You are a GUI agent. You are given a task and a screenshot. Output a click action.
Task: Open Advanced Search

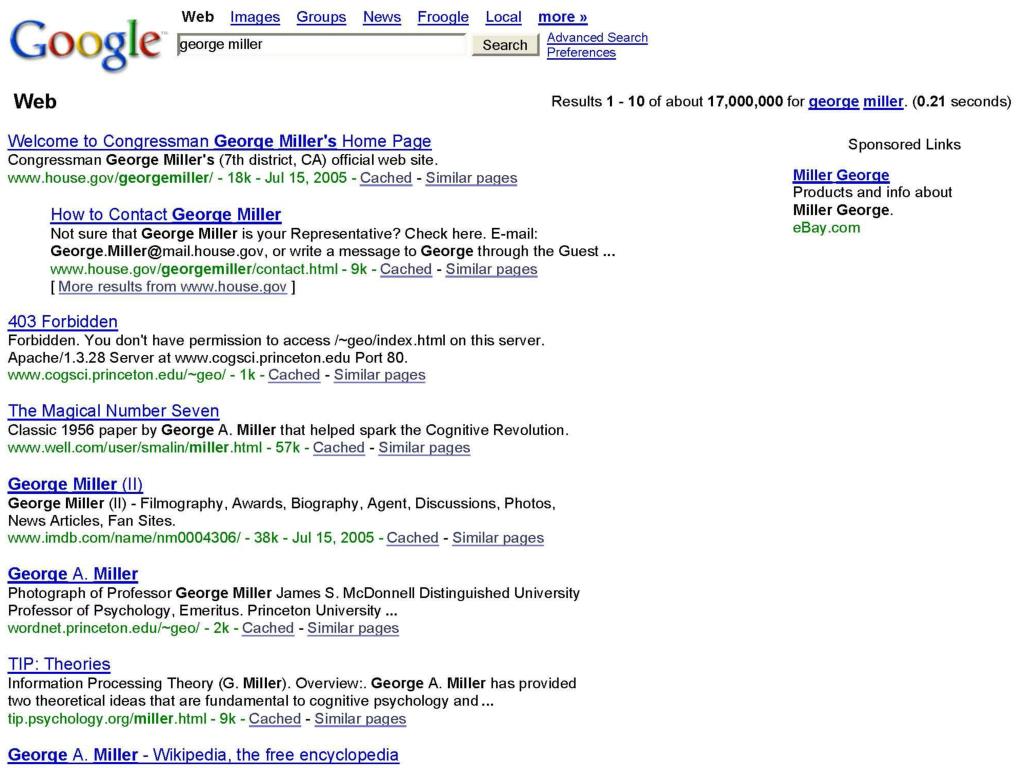[x=598, y=38]
